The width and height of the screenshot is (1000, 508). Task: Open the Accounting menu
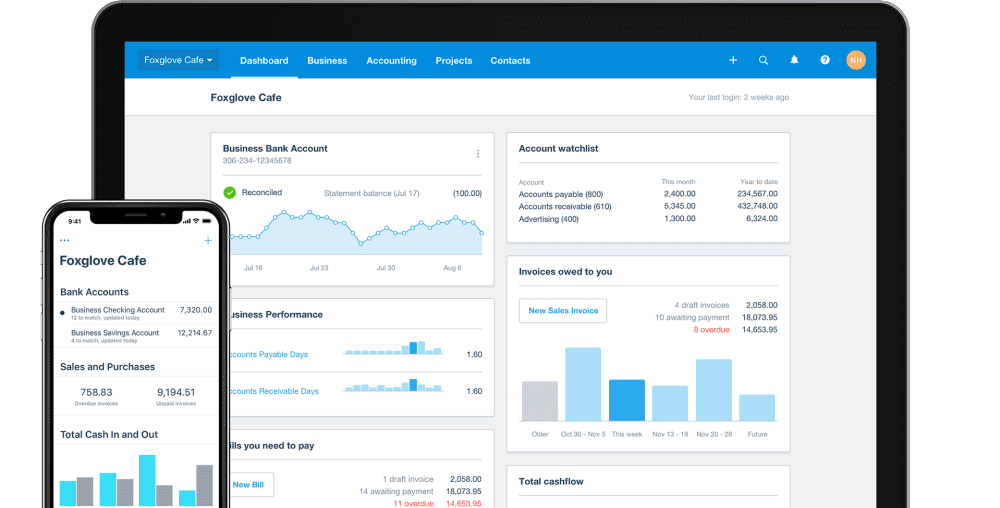[391, 60]
